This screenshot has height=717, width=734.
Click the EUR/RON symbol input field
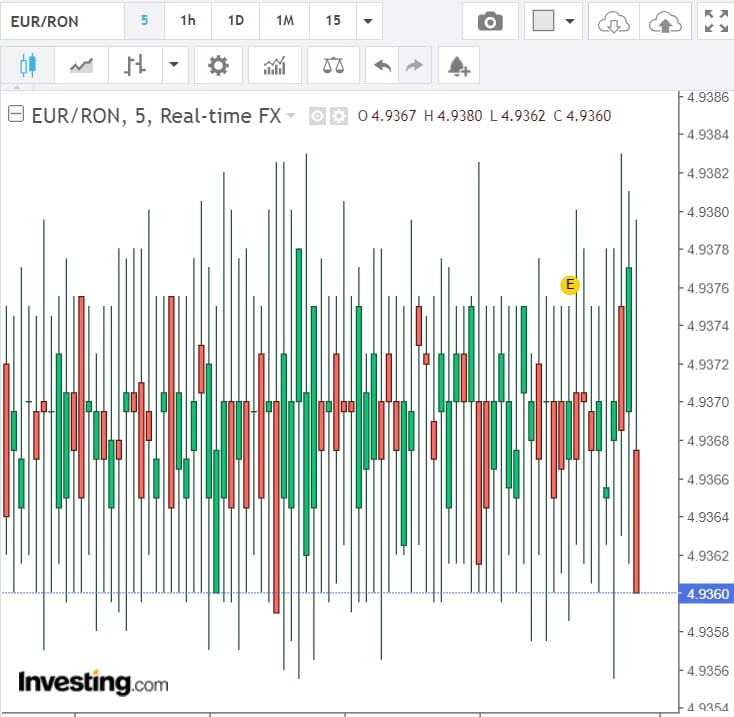[x=62, y=21]
